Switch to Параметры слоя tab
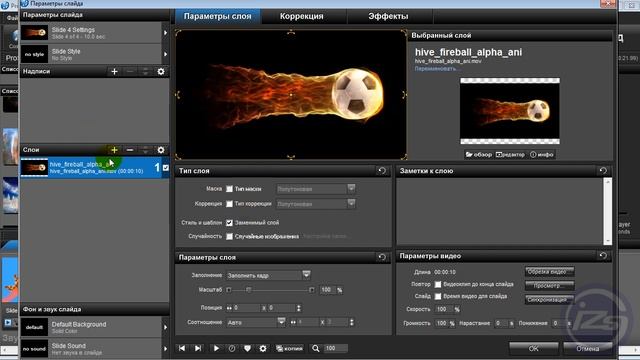 (x=218, y=16)
